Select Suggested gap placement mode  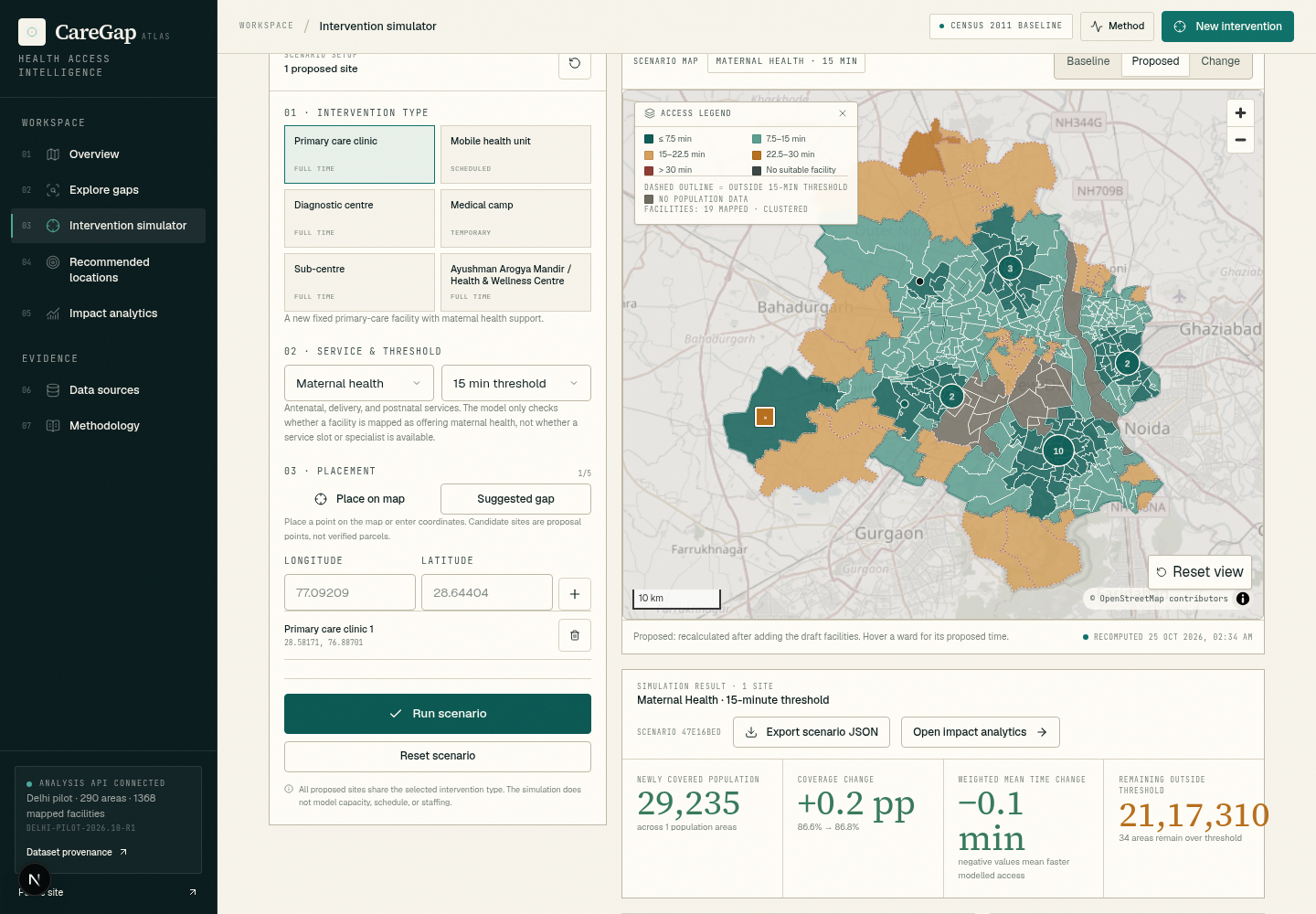[x=515, y=499]
